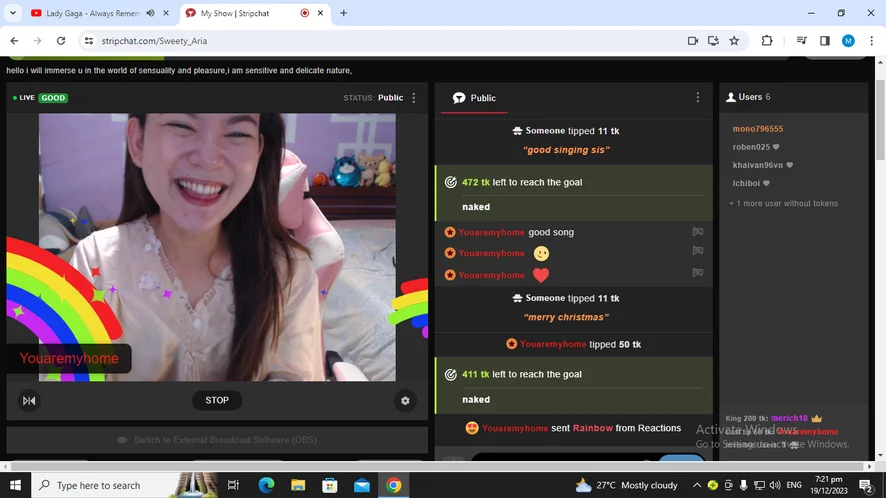The width and height of the screenshot is (886, 498).
Task: Click the stream settings gear icon
Action: click(x=405, y=401)
